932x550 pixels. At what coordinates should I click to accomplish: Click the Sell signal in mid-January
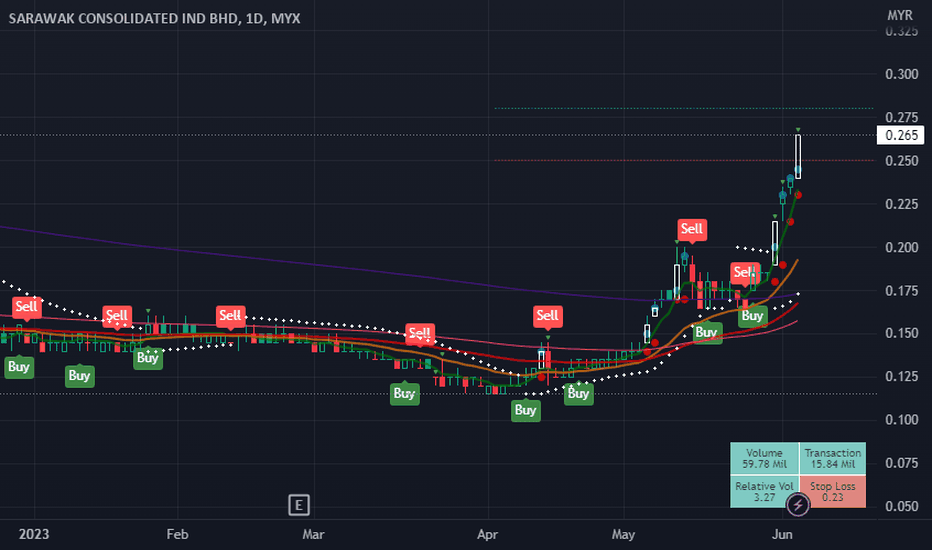coord(116,316)
